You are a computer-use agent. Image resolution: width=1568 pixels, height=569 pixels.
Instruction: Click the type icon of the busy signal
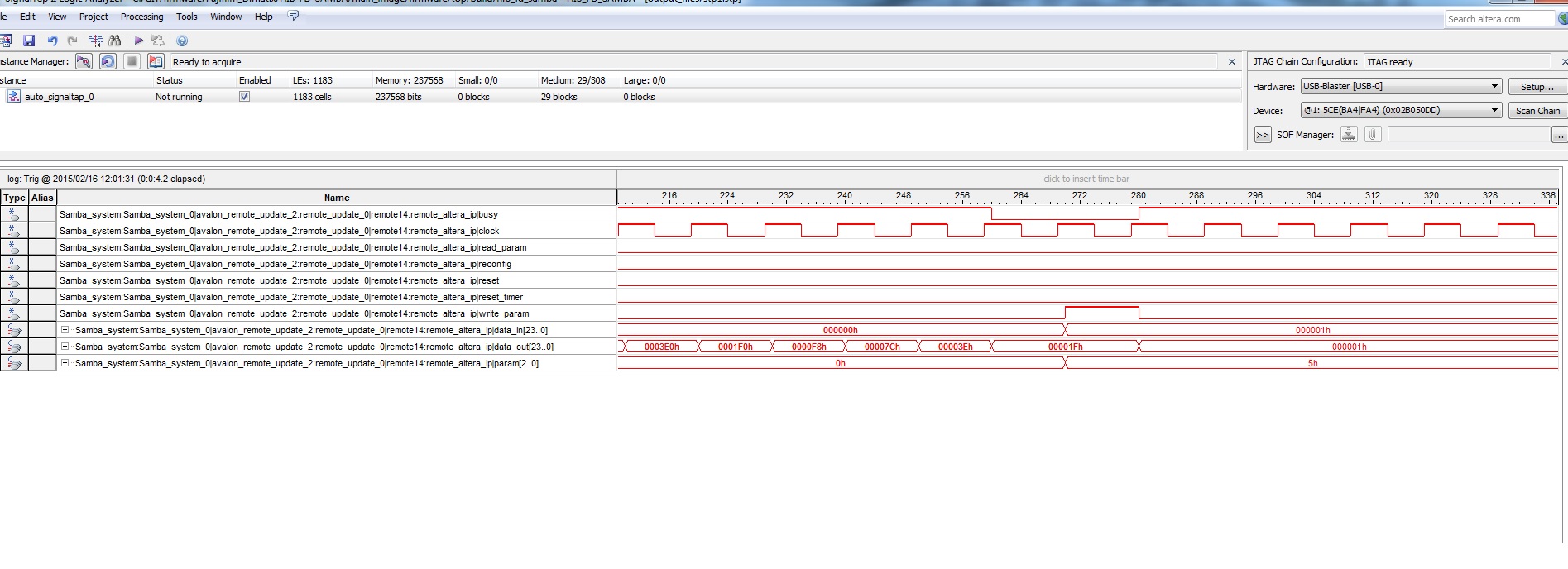14,214
